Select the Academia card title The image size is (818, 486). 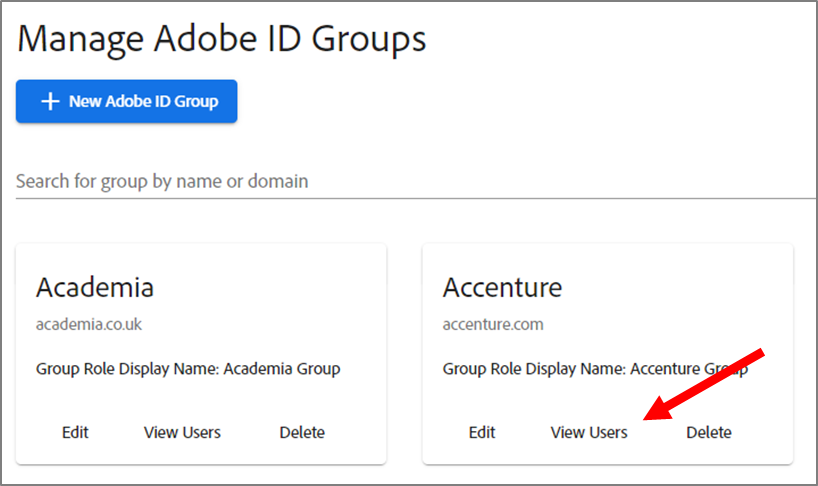(95, 287)
